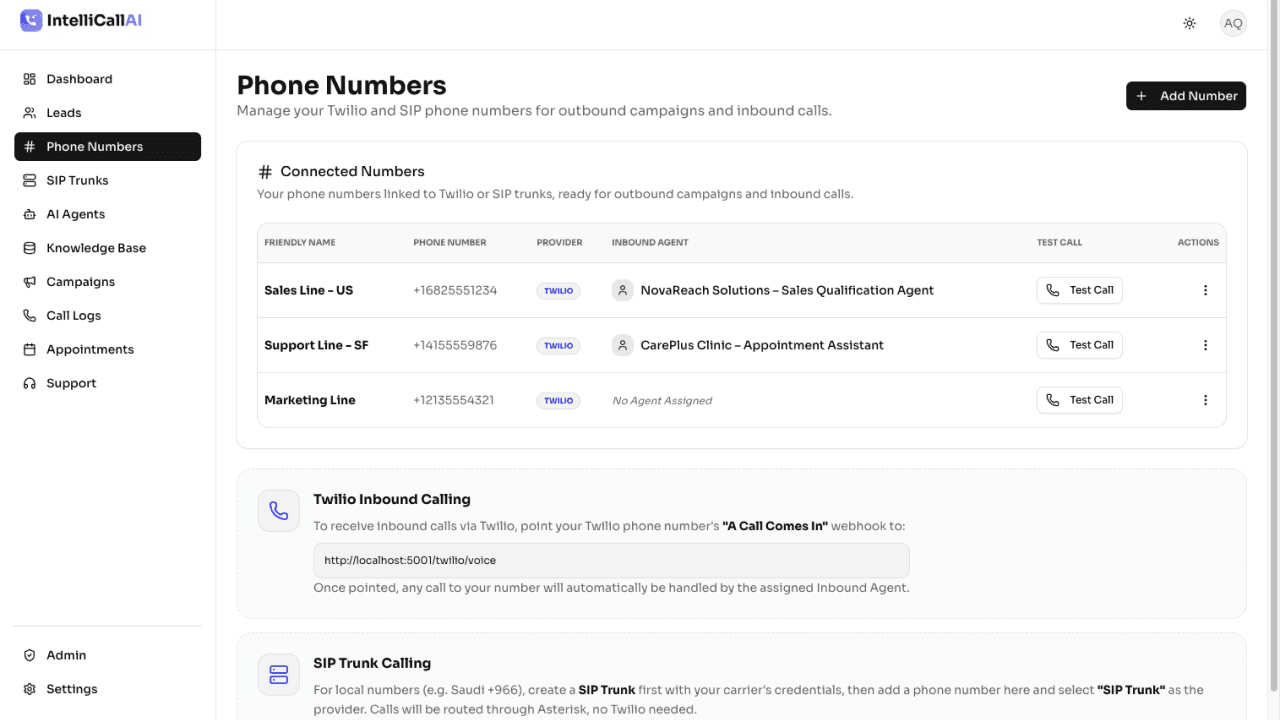Click Twilio badge on Marketing Line row
The width and height of the screenshot is (1280, 720).
click(559, 401)
